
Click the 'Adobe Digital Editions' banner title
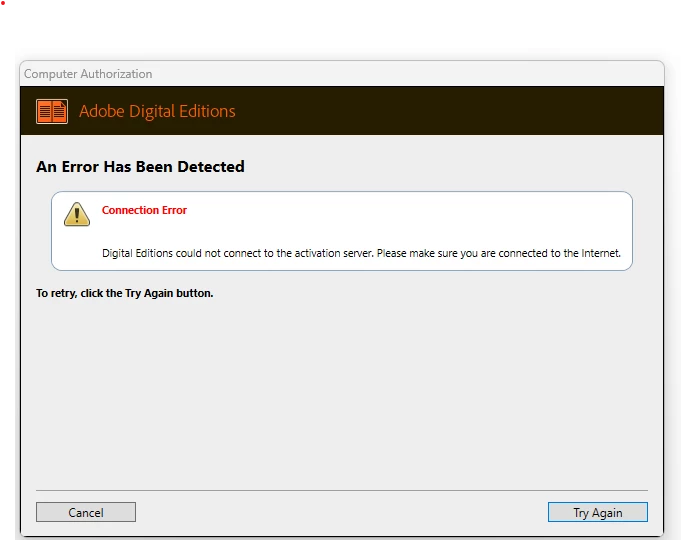(157, 111)
